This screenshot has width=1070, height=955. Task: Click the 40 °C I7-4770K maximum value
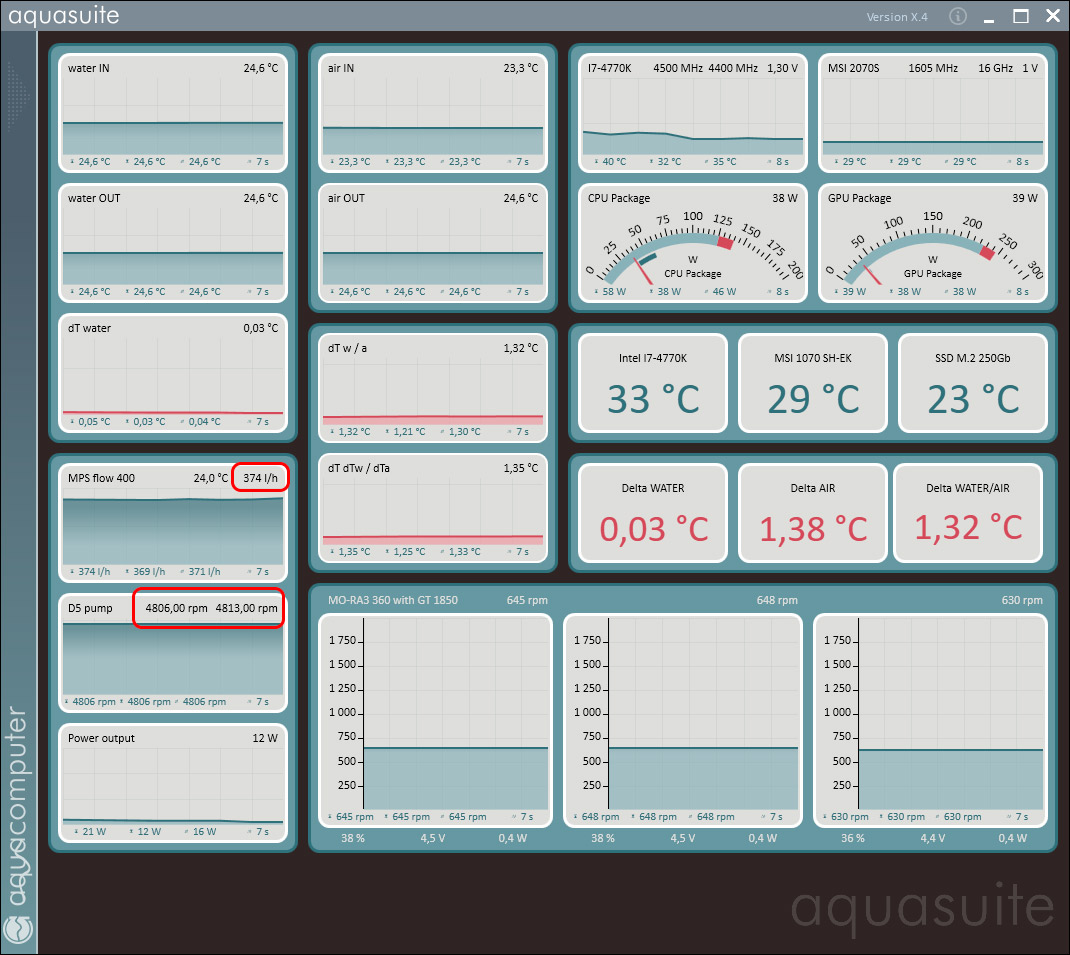tap(614, 162)
